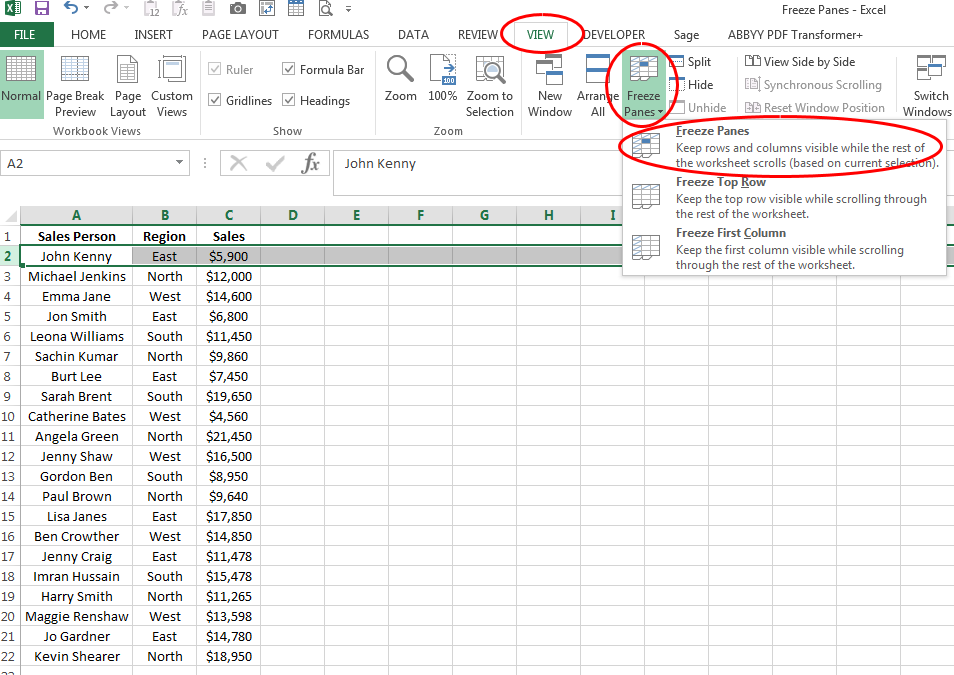Switch to Normal workbook view
This screenshot has height=675, width=954.
click(x=21, y=85)
